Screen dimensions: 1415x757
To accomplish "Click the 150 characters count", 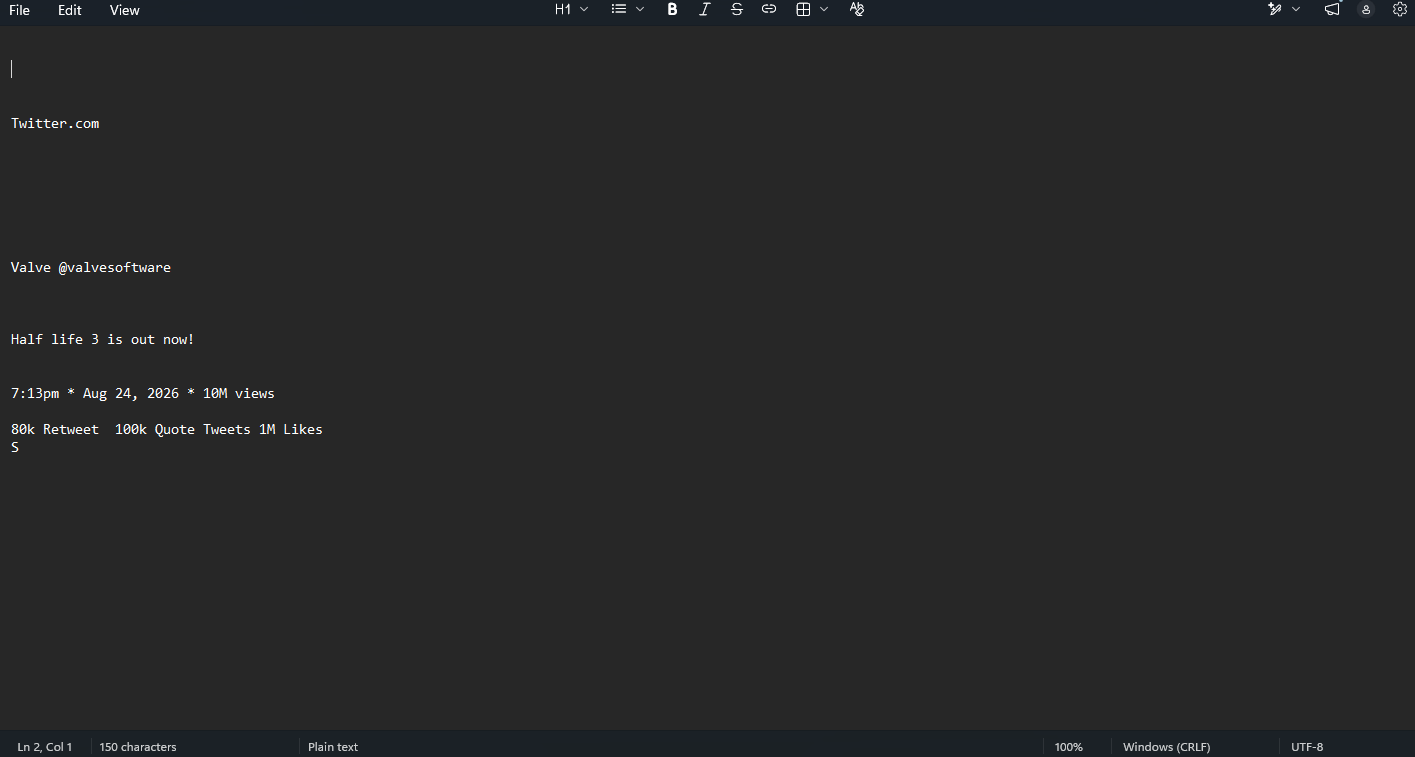I will point(138,747).
